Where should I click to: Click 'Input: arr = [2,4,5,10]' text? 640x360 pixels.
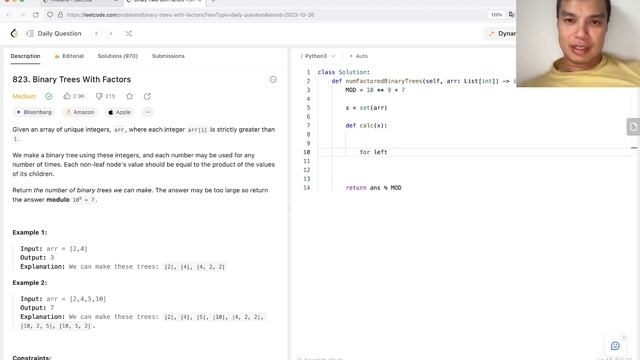[x=63, y=299]
